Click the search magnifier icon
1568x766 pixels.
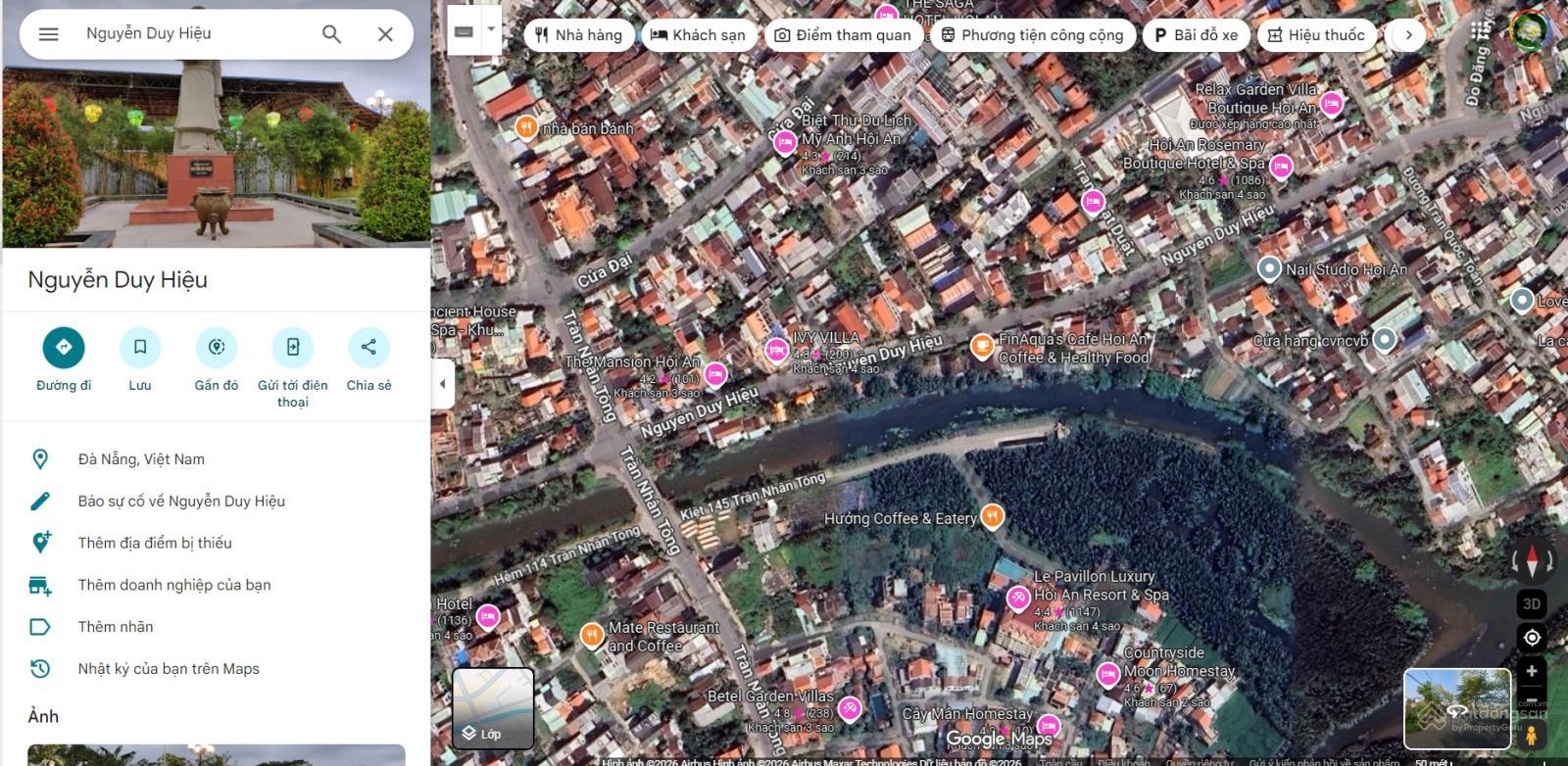tap(332, 34)
